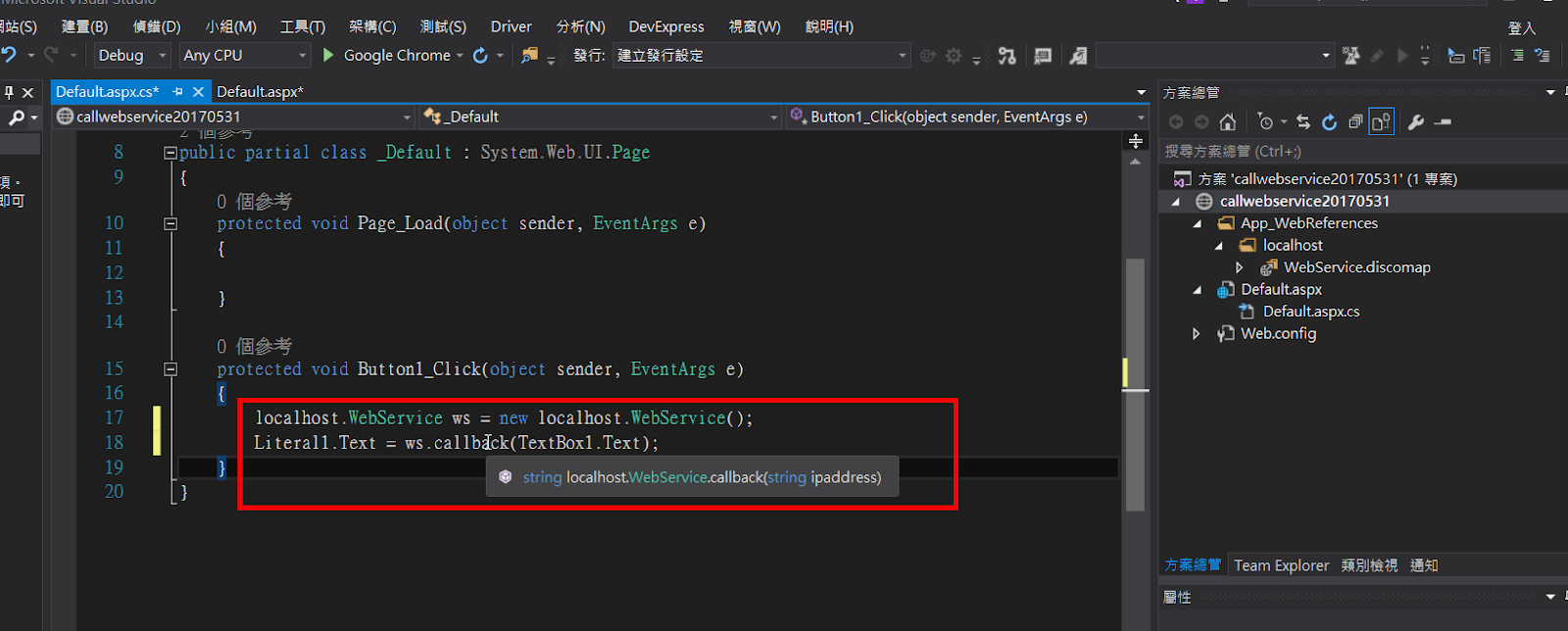Open Google Chrome browser selection dropdown arrow
1568x631 pixels.
[460, 56]
